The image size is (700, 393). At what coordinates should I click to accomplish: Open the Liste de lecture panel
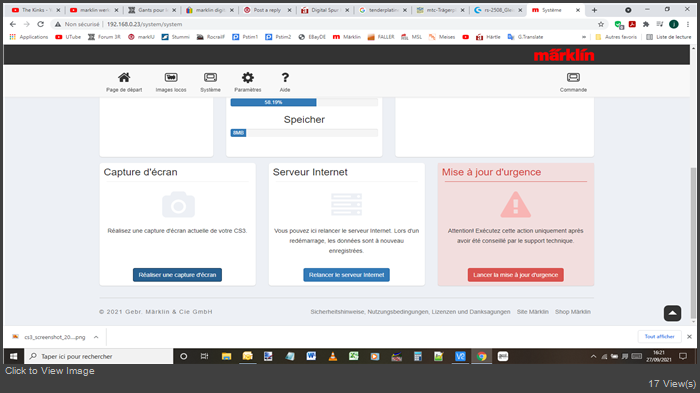point(669,37)
